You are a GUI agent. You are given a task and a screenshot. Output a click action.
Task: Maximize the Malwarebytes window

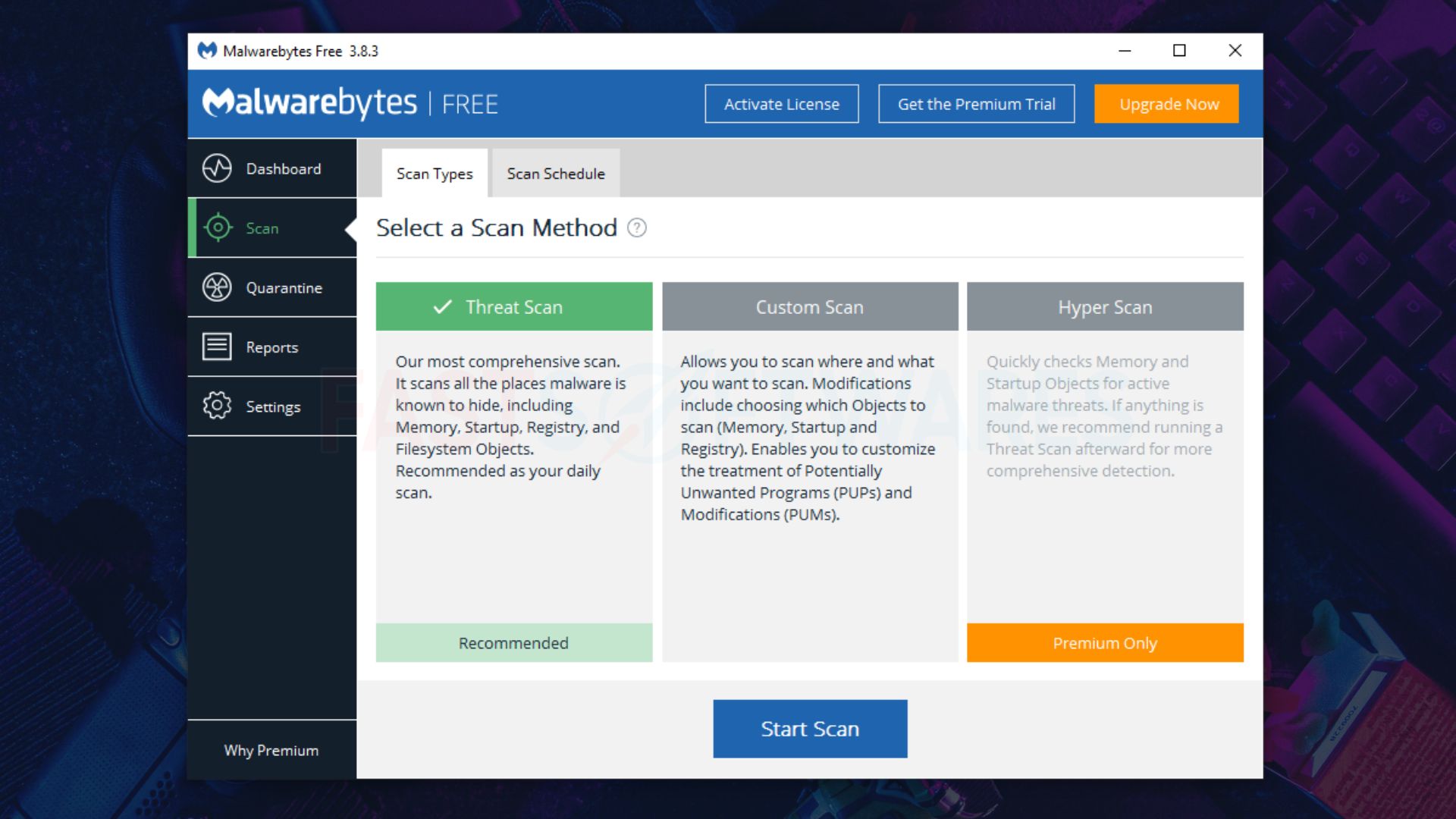click(x=1179, y=51)
